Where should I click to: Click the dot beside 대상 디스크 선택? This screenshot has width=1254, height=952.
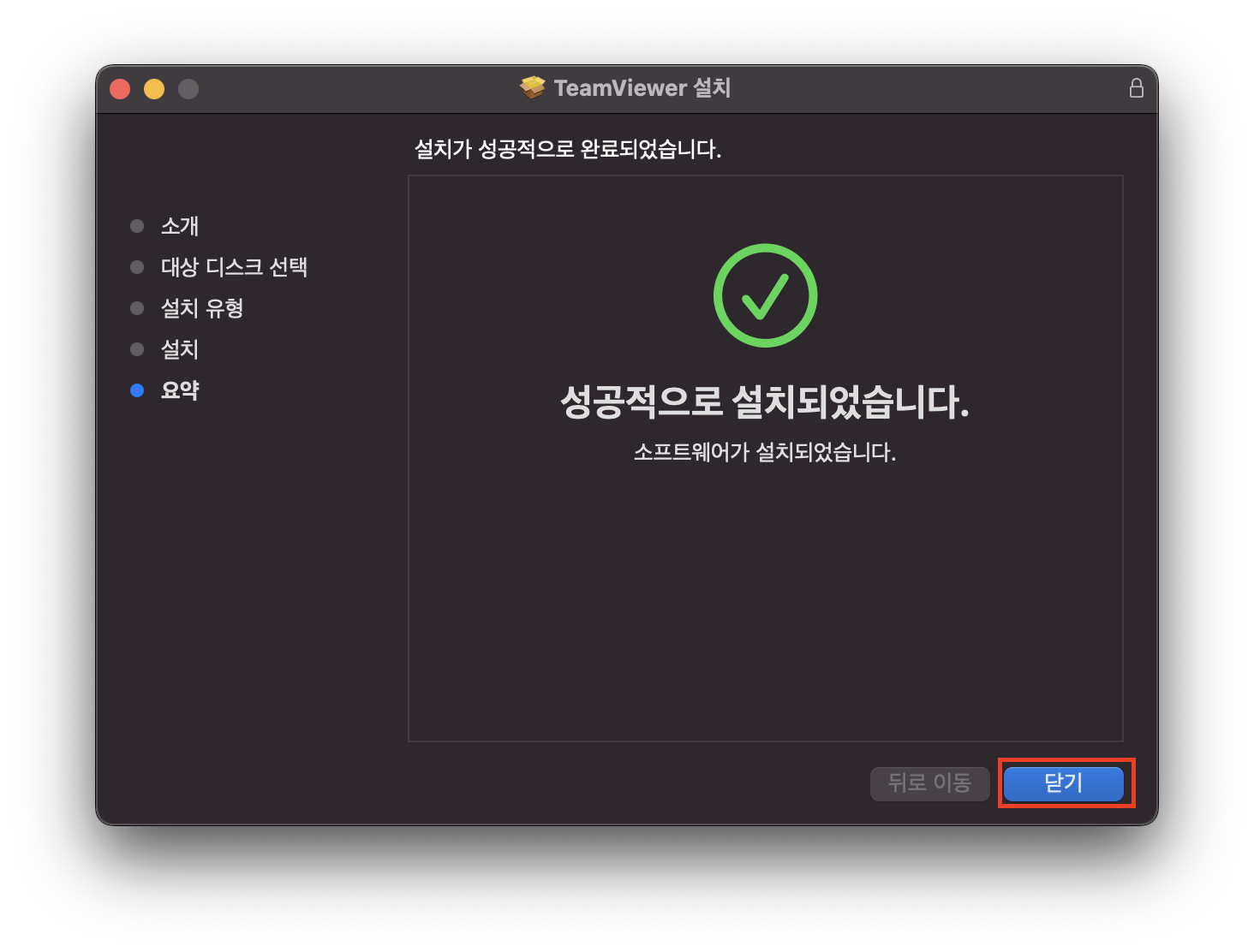(138, 267)
